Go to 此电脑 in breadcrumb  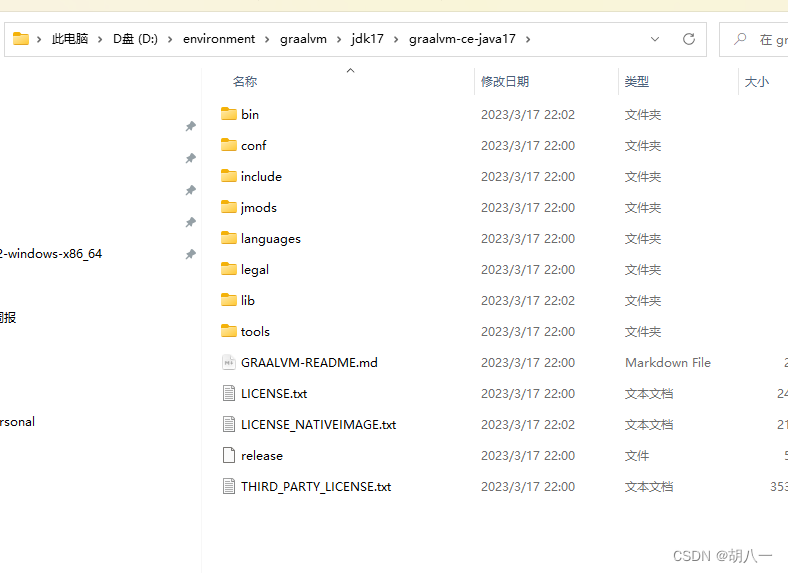70,39
